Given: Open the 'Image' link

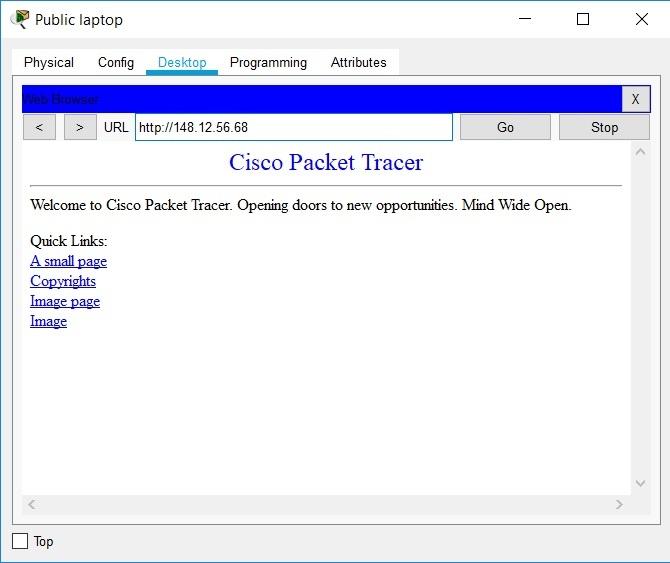Looking at the screenshot, I should click(48, 321).
